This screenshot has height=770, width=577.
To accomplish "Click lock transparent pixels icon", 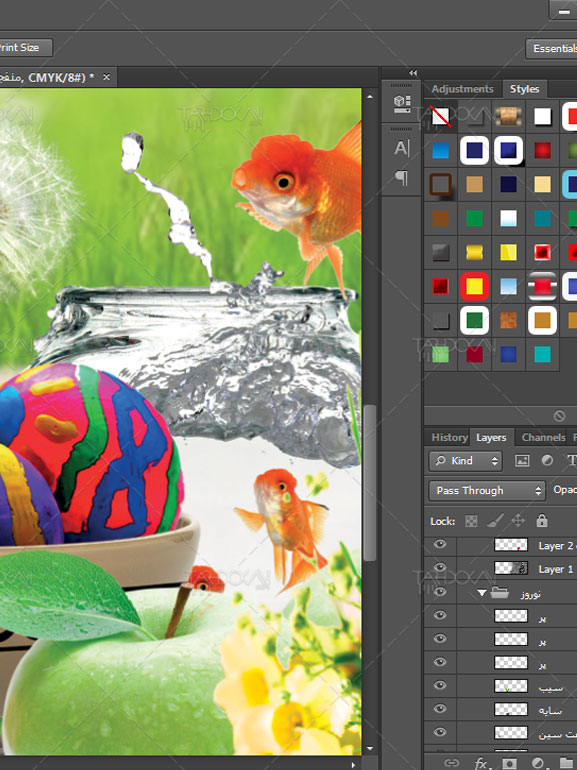I will 471,521.
